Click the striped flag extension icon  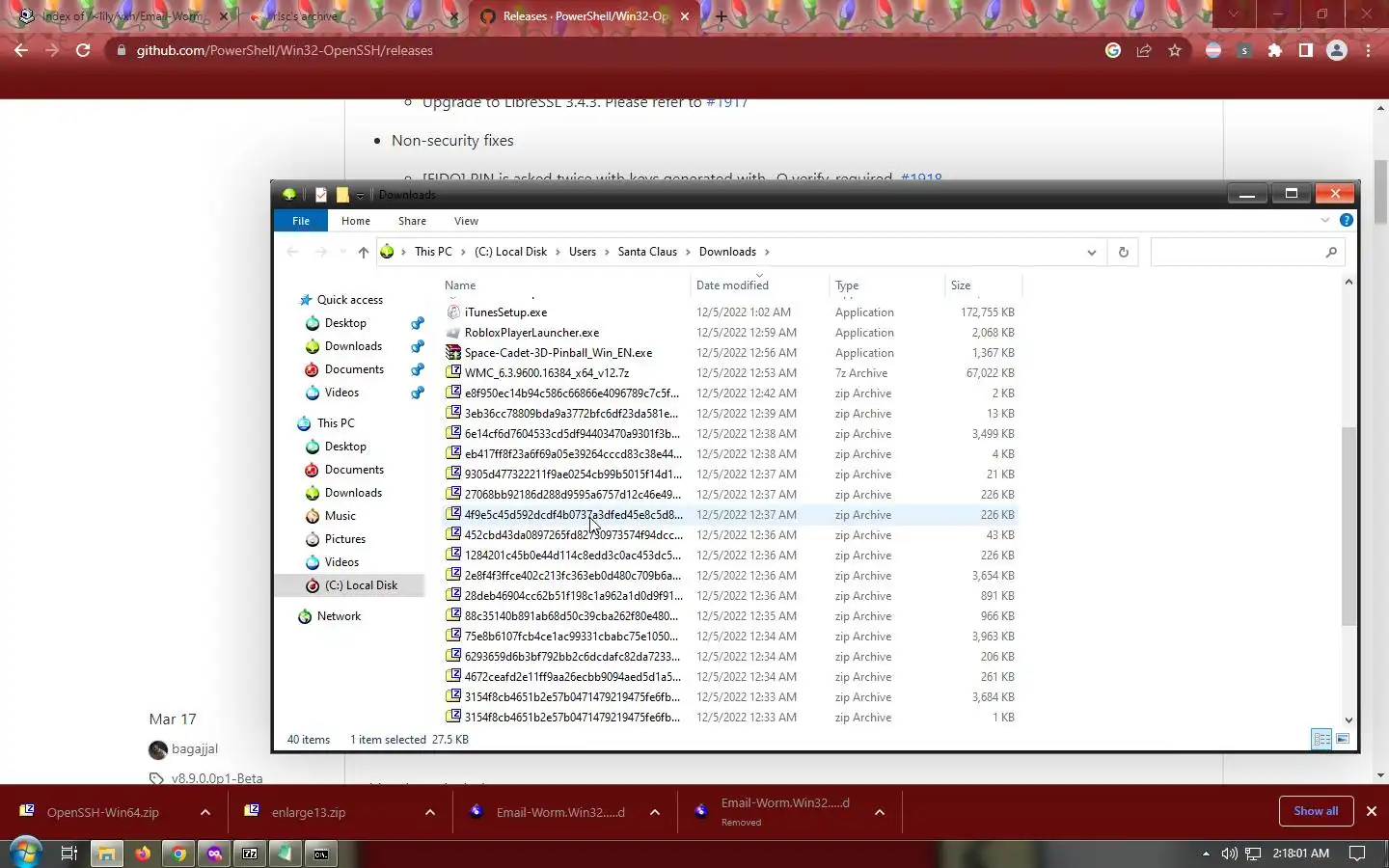[x=1213, y=50]
